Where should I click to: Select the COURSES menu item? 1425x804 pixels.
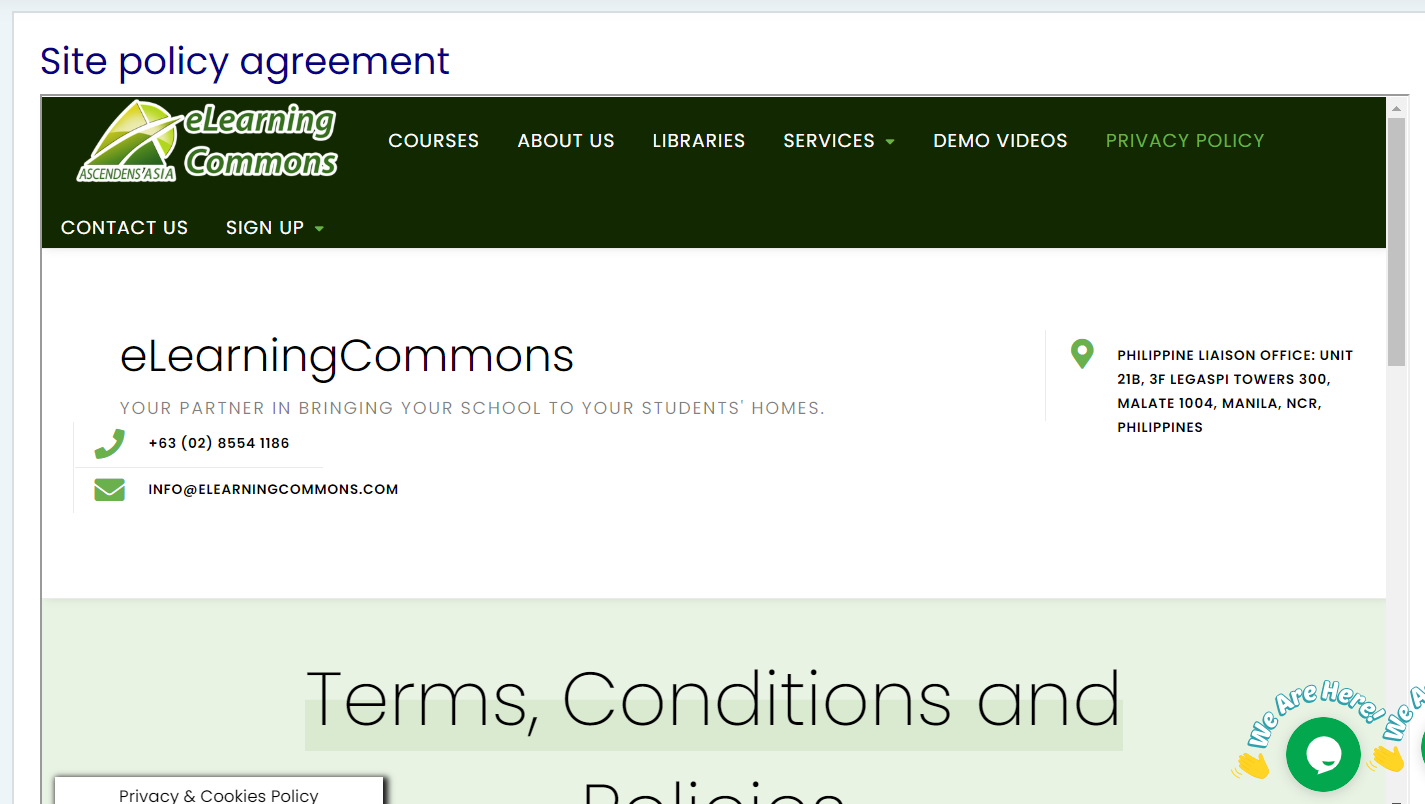point(433,141)
